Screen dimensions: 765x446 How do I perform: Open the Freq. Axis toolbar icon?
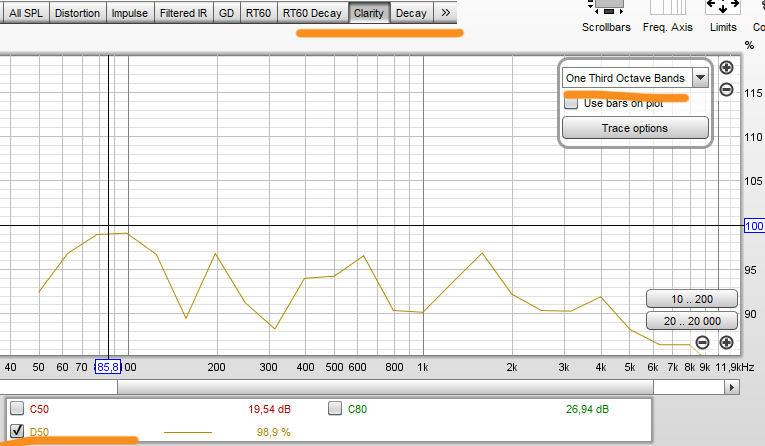667,16
